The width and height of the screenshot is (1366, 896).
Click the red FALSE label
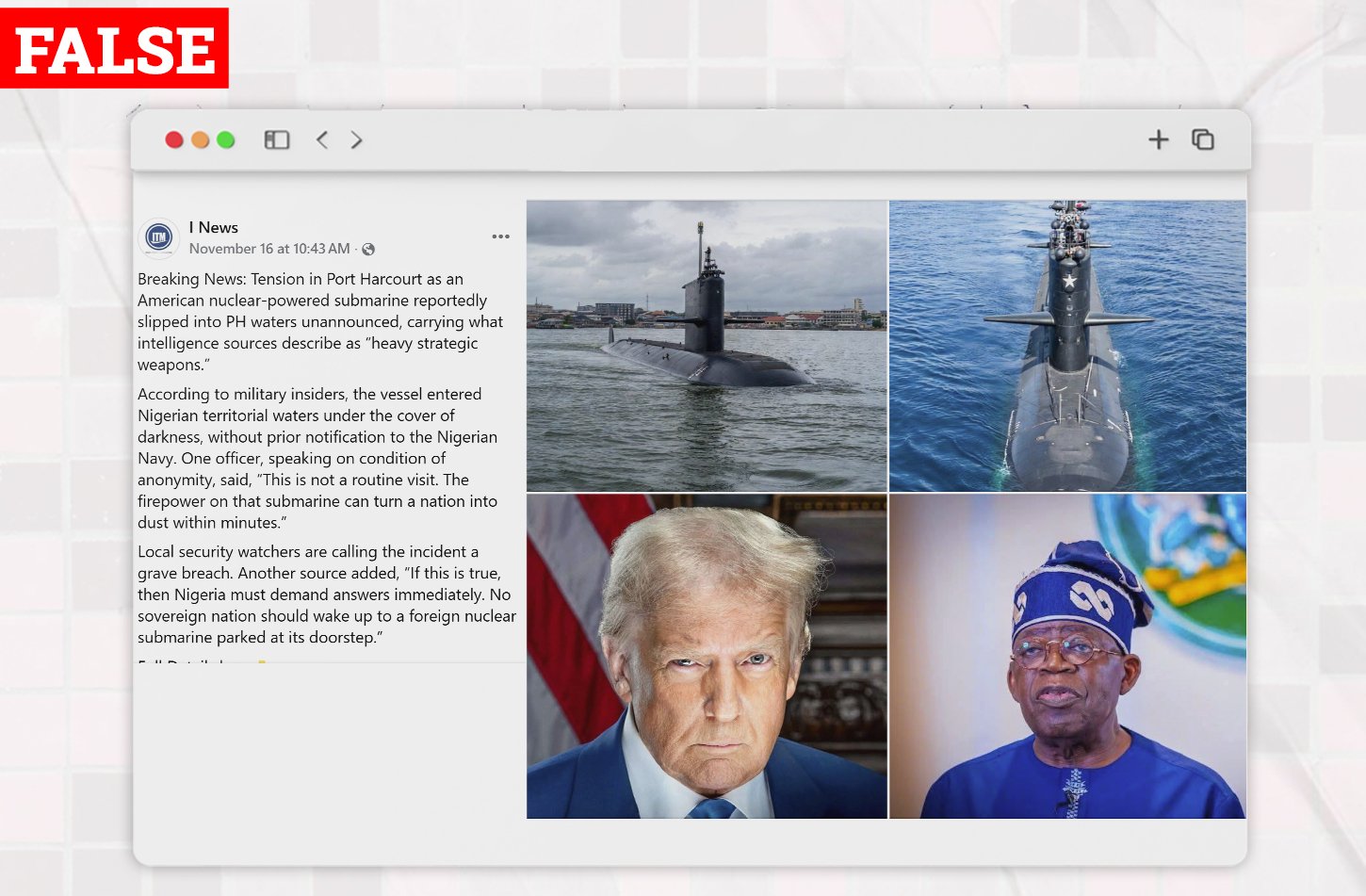click(114, 49)
